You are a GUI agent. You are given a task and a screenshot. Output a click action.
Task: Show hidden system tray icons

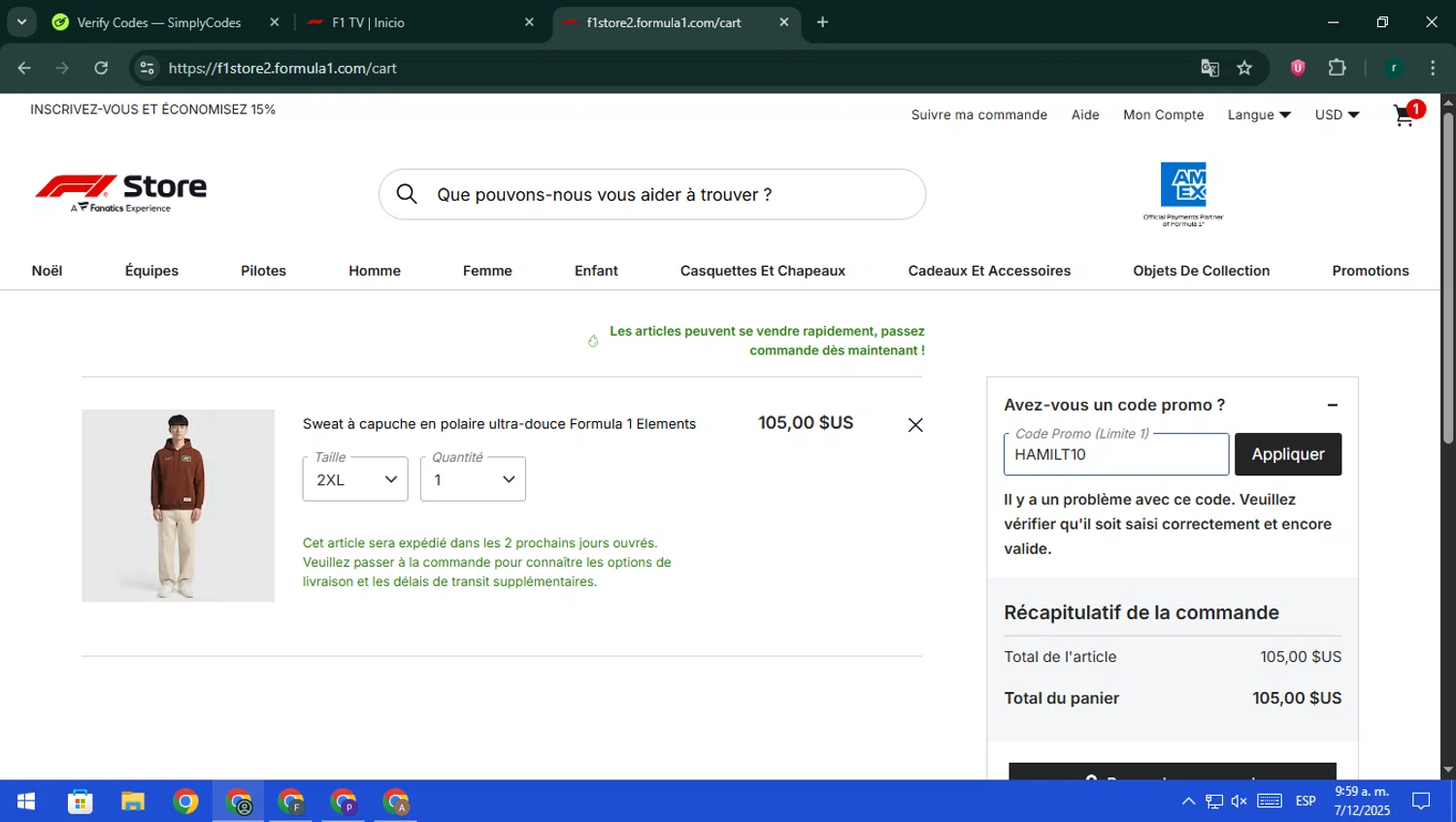point(1188,802)
